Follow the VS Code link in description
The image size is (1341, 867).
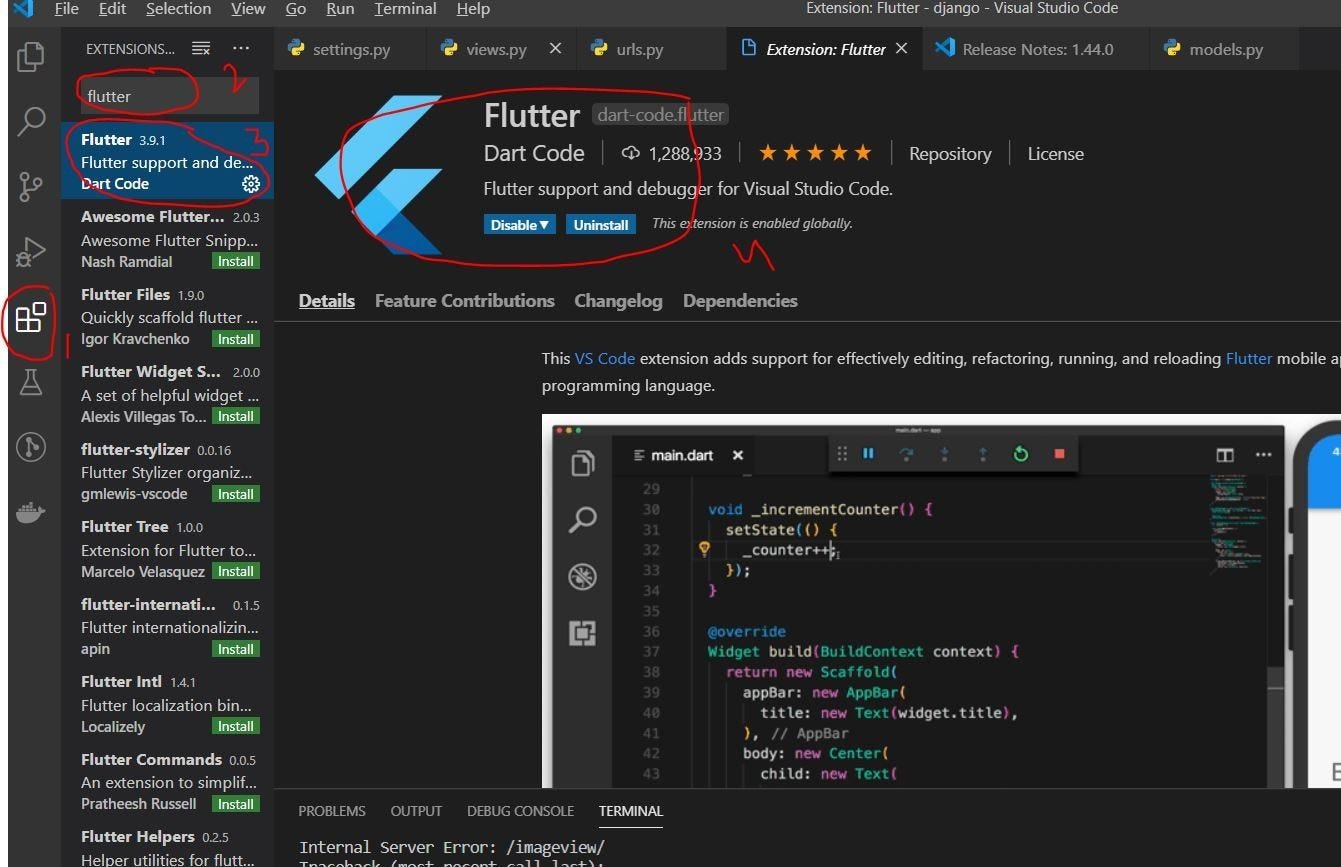[x=605, y=358]
